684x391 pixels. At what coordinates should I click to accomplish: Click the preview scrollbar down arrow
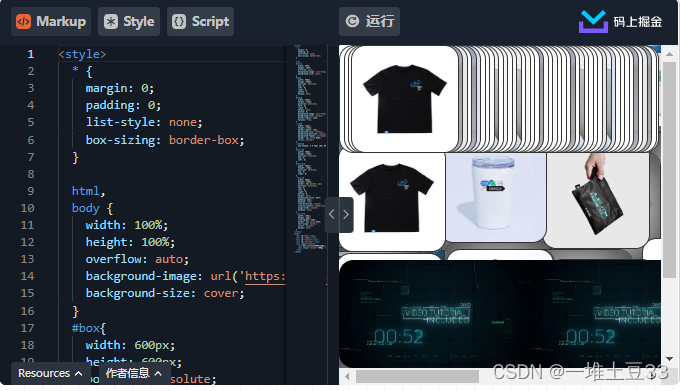tap(669, 359)
